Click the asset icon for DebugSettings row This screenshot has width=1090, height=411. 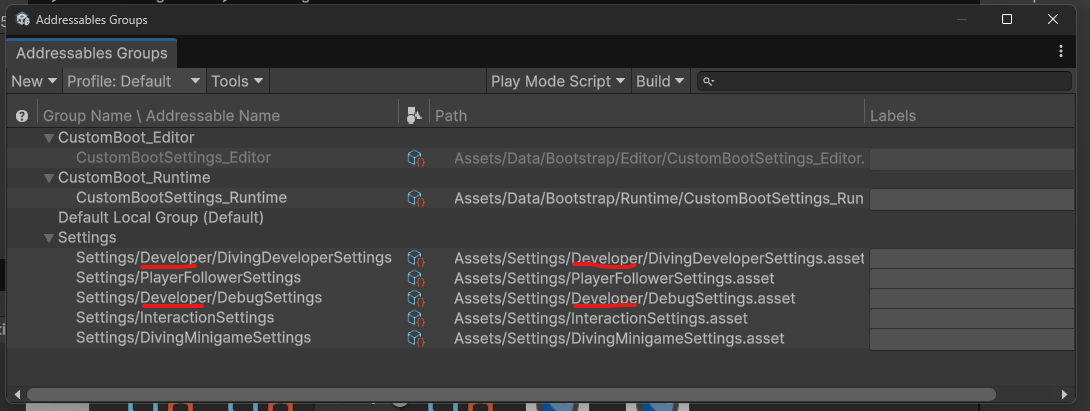[415, 298]
